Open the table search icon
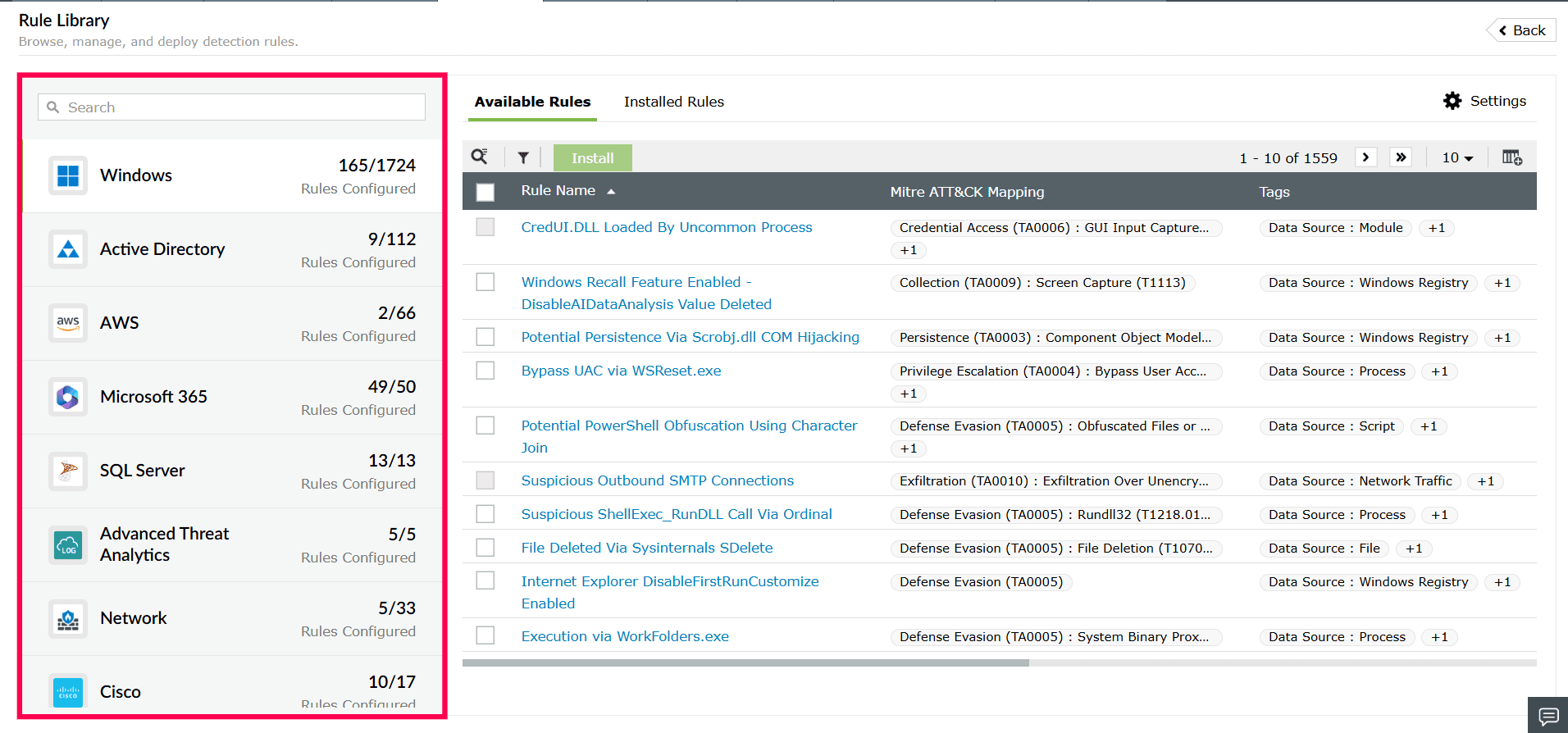This screenshot has height=733, width=1568. point(480,157)
